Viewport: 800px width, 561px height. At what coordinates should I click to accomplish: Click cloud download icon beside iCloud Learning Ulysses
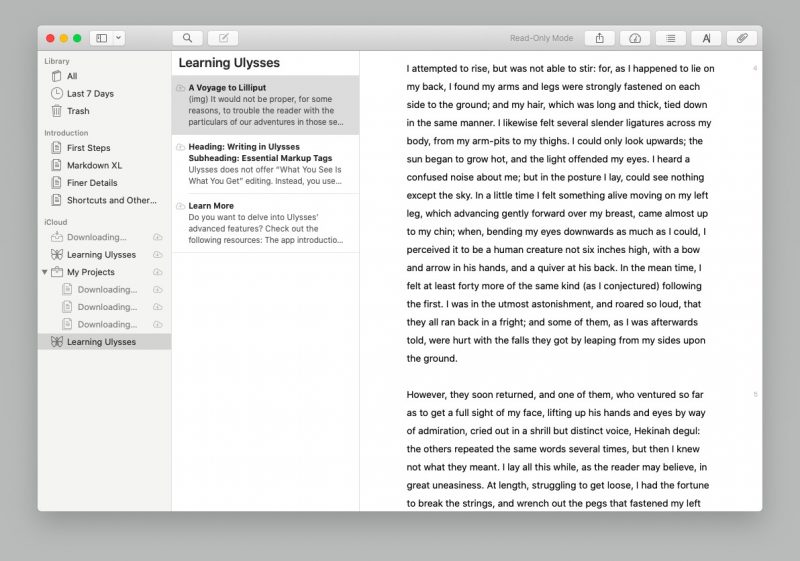pos(158,254)
